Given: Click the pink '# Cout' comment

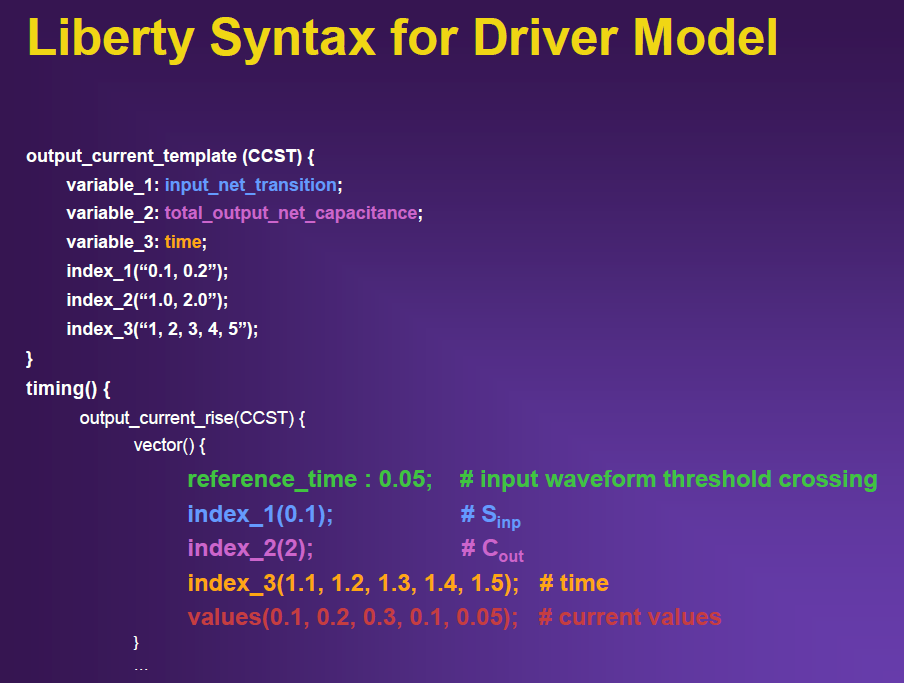Looking at the screenshot, I should (492, 550).
